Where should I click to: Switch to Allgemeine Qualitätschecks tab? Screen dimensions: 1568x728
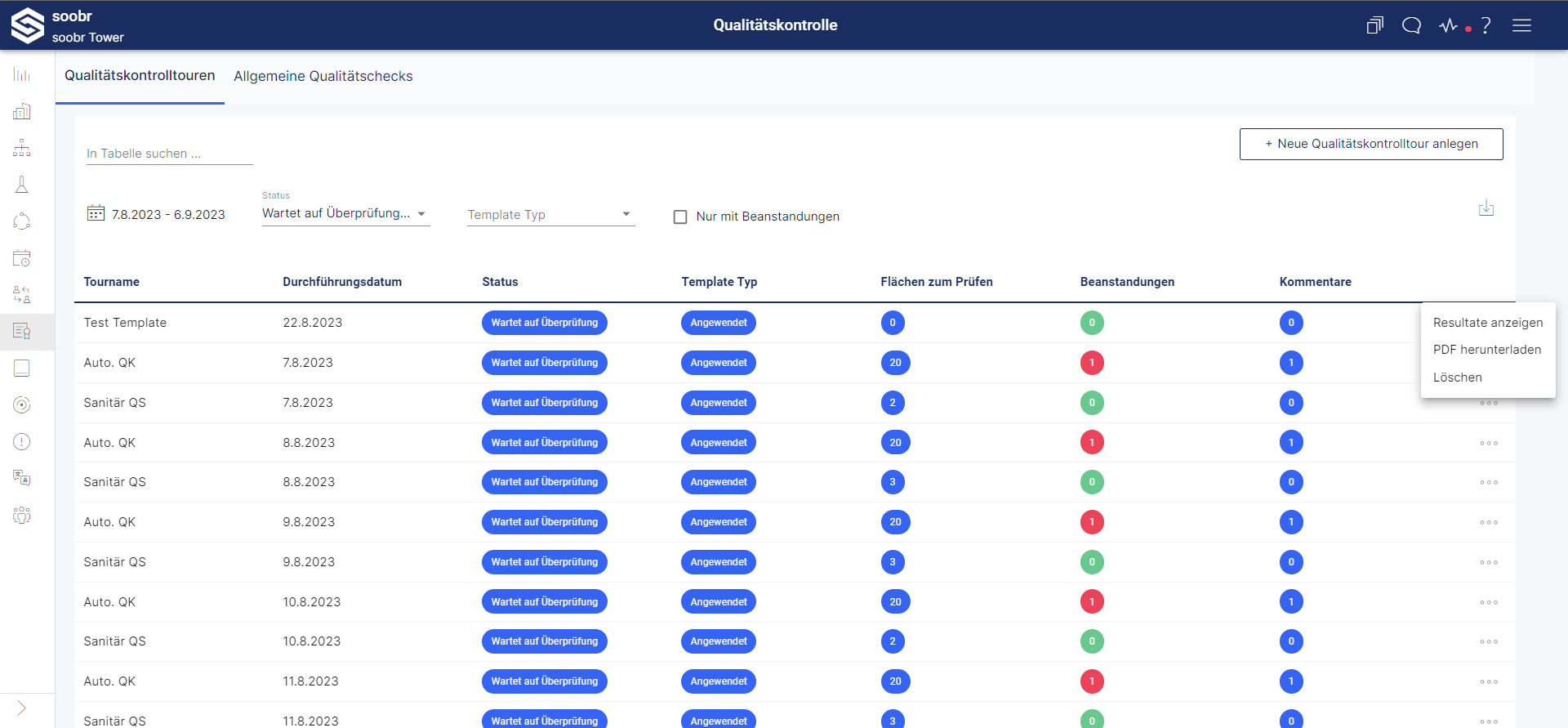point(323,76)
